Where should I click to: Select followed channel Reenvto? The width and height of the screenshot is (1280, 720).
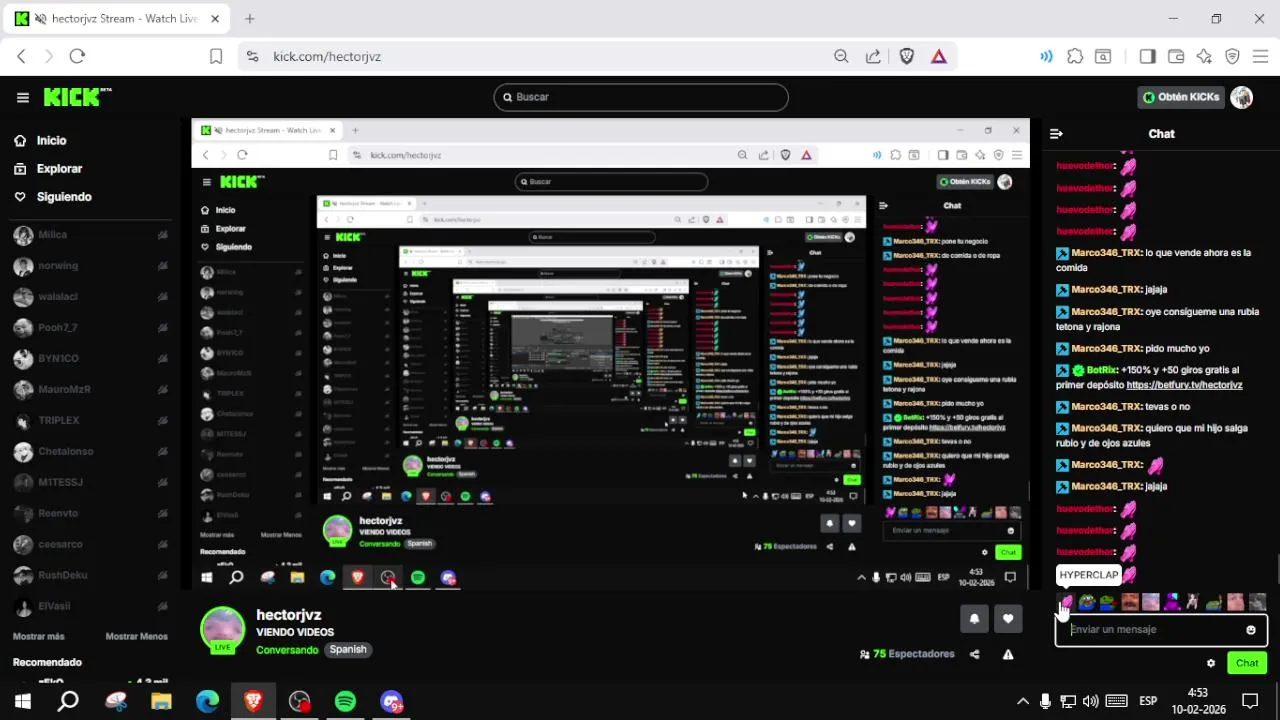pyautogui.click(x=90, y=514)
